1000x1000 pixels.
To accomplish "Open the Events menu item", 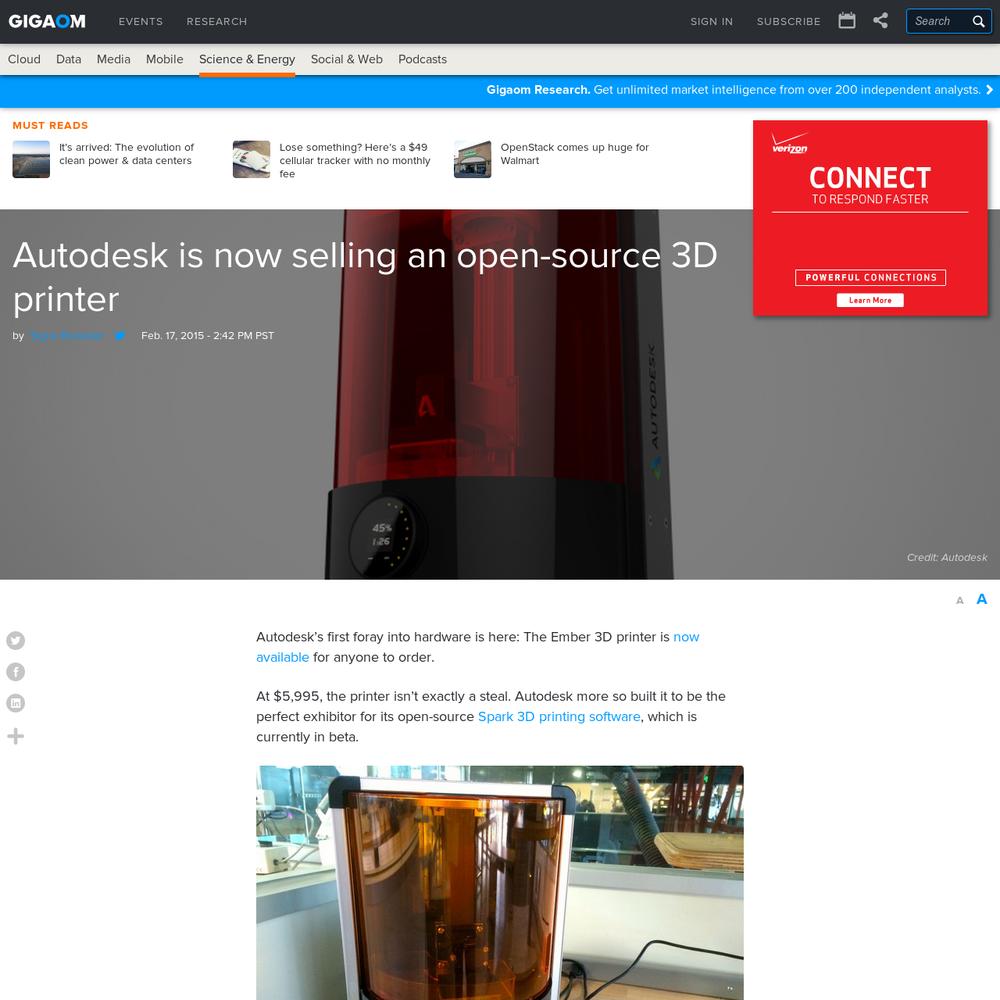I will [140, 22].
